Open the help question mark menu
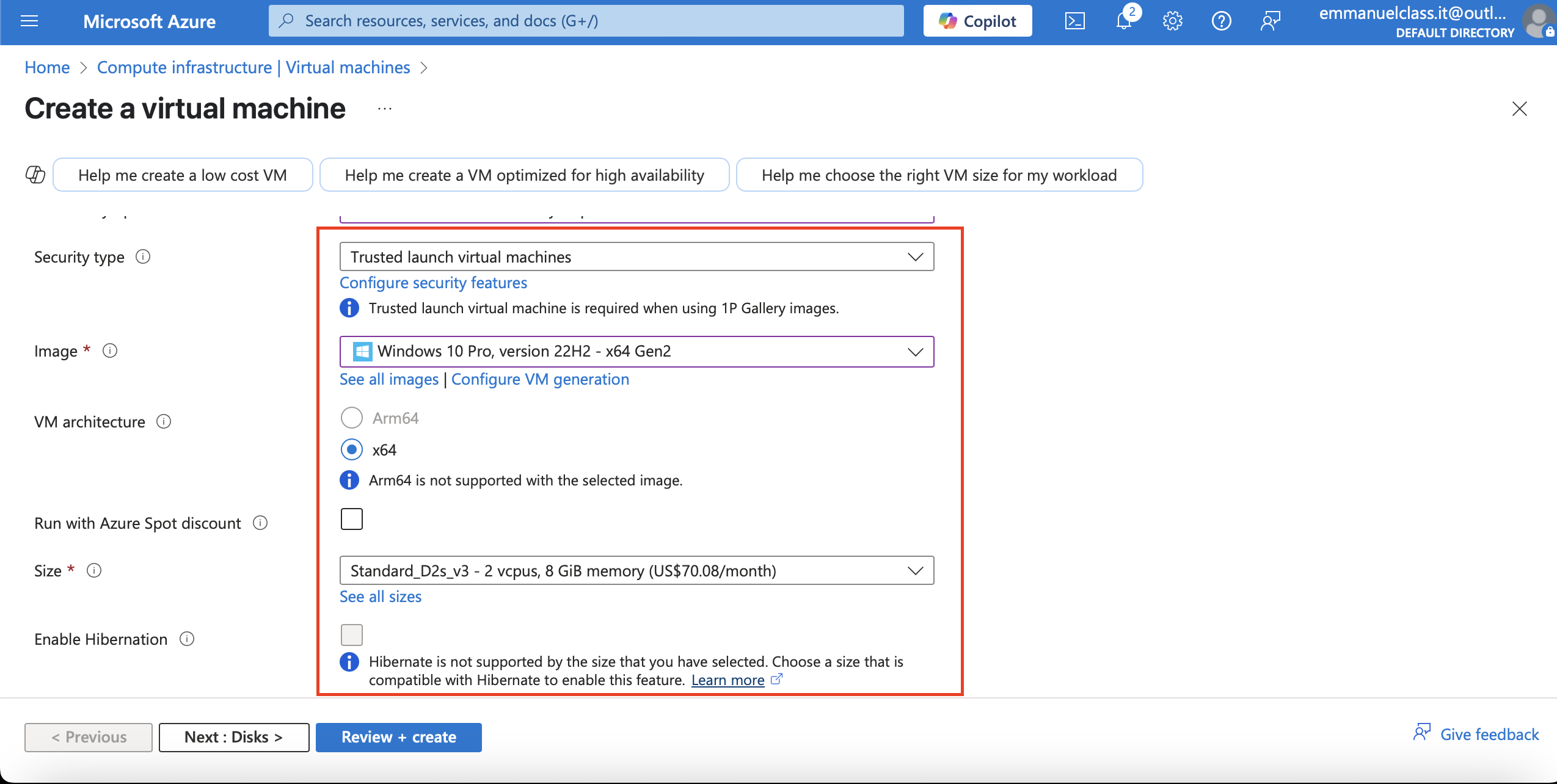The image size is (1557, 784). tap(1222, 21)
